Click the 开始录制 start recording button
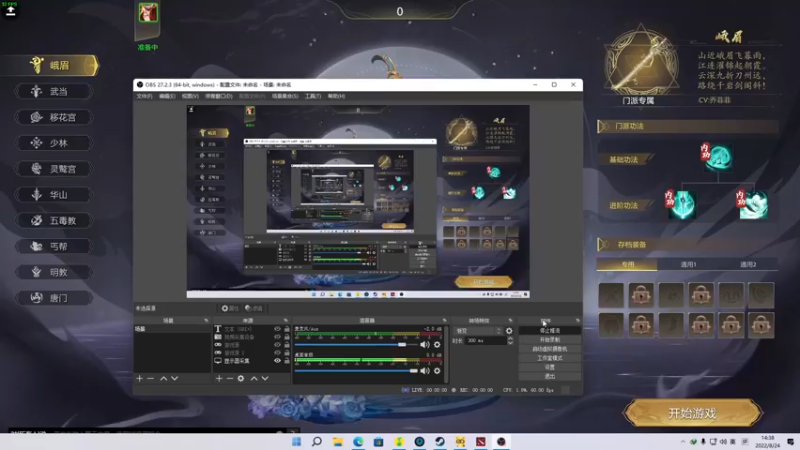Viewport: 800px width, 450px height. tap(549, 340)
